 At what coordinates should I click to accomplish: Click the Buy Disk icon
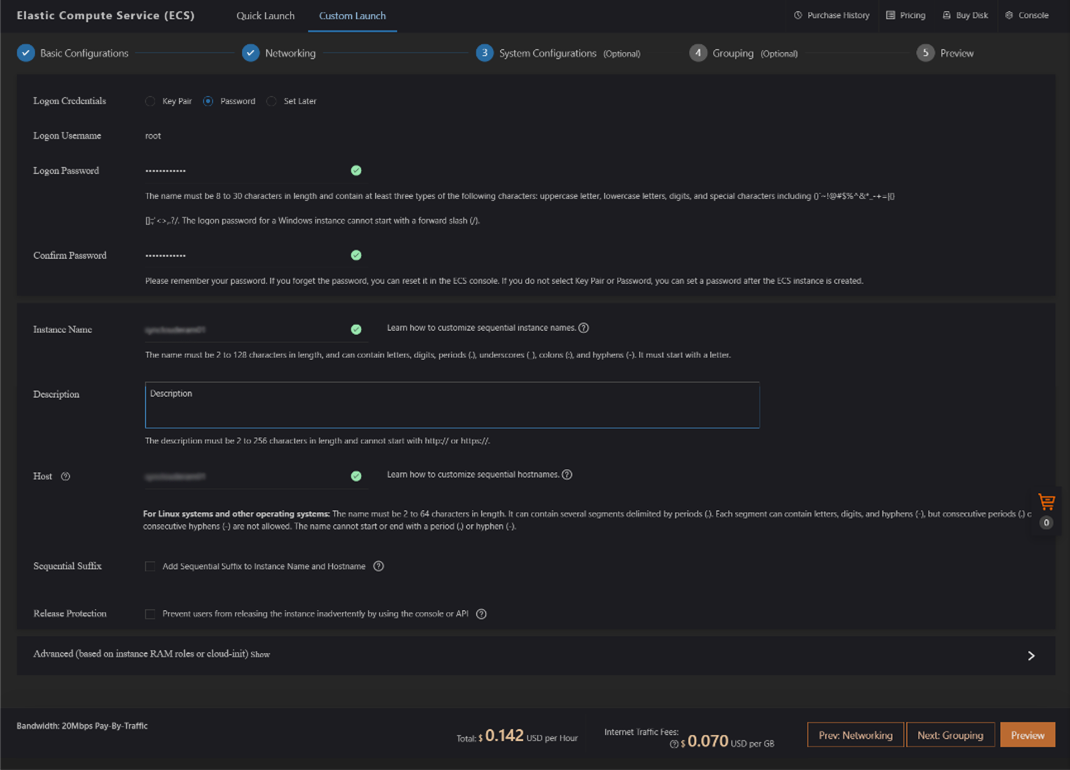click(946, 15)
